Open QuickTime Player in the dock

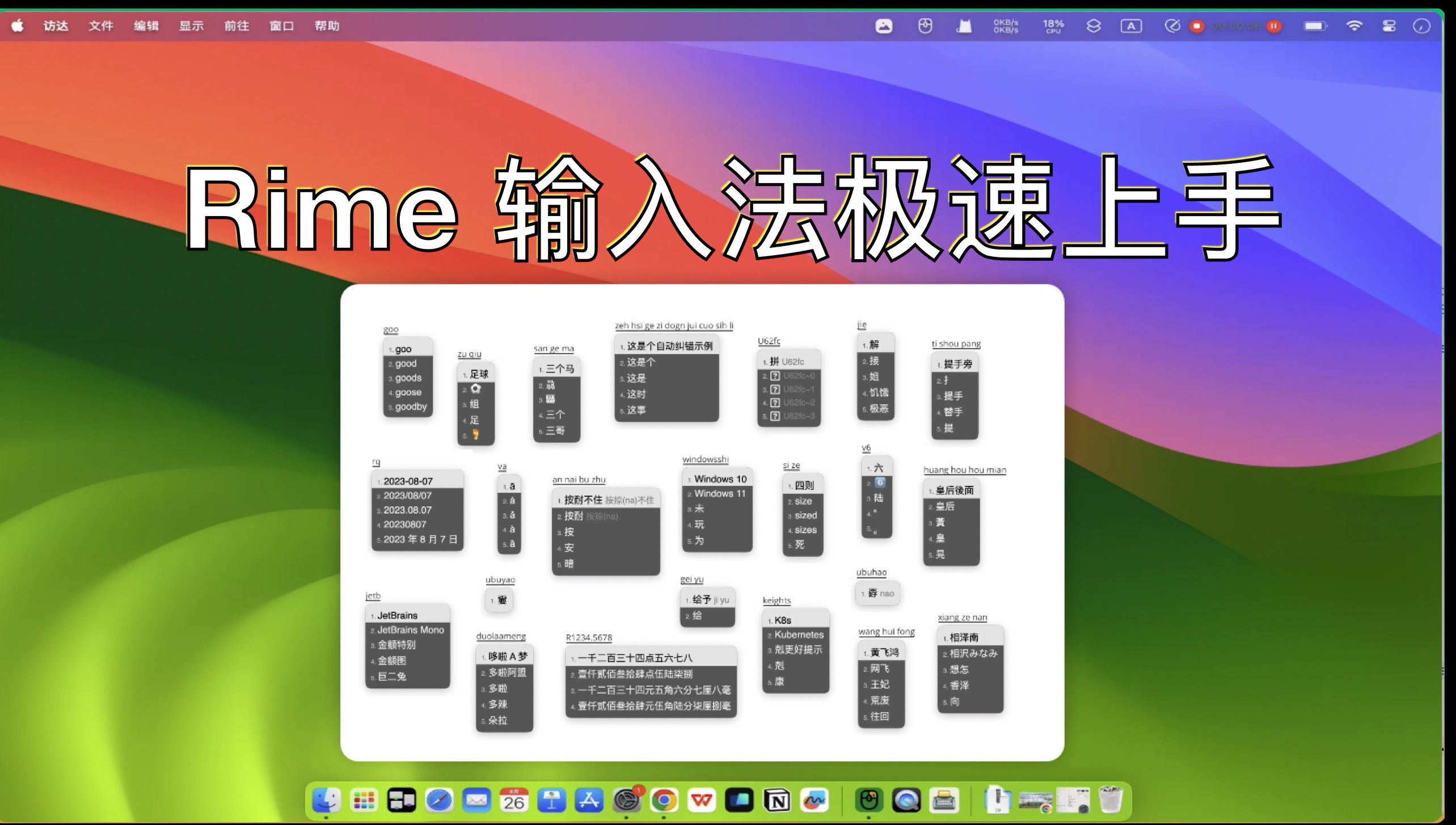point(906,801)
